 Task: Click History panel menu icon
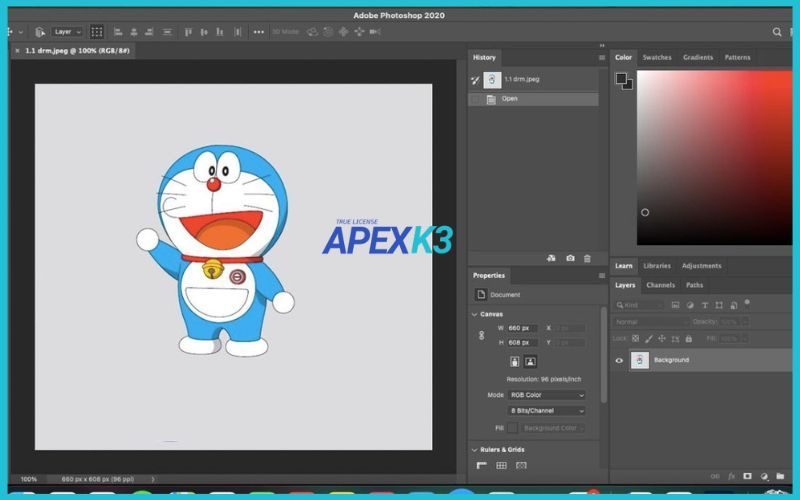(x=602, y=58)
